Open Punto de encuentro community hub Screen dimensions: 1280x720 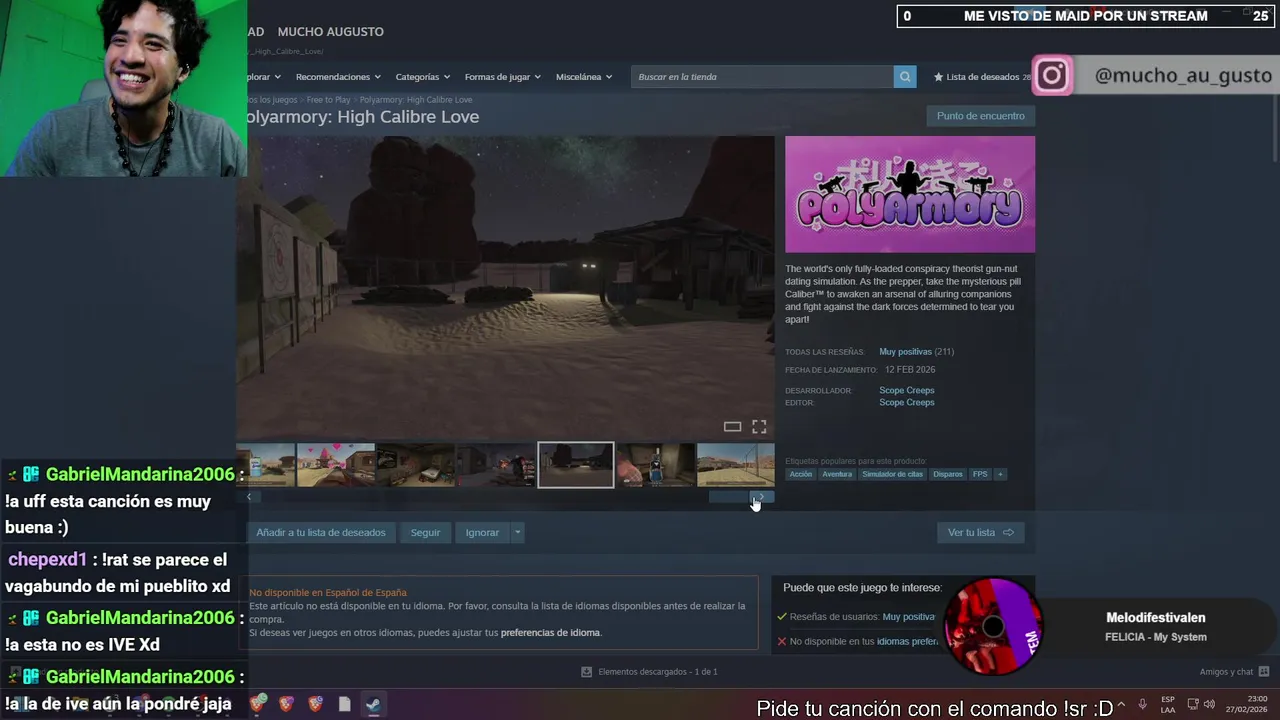pyautogui.click(x=980, y=116)
